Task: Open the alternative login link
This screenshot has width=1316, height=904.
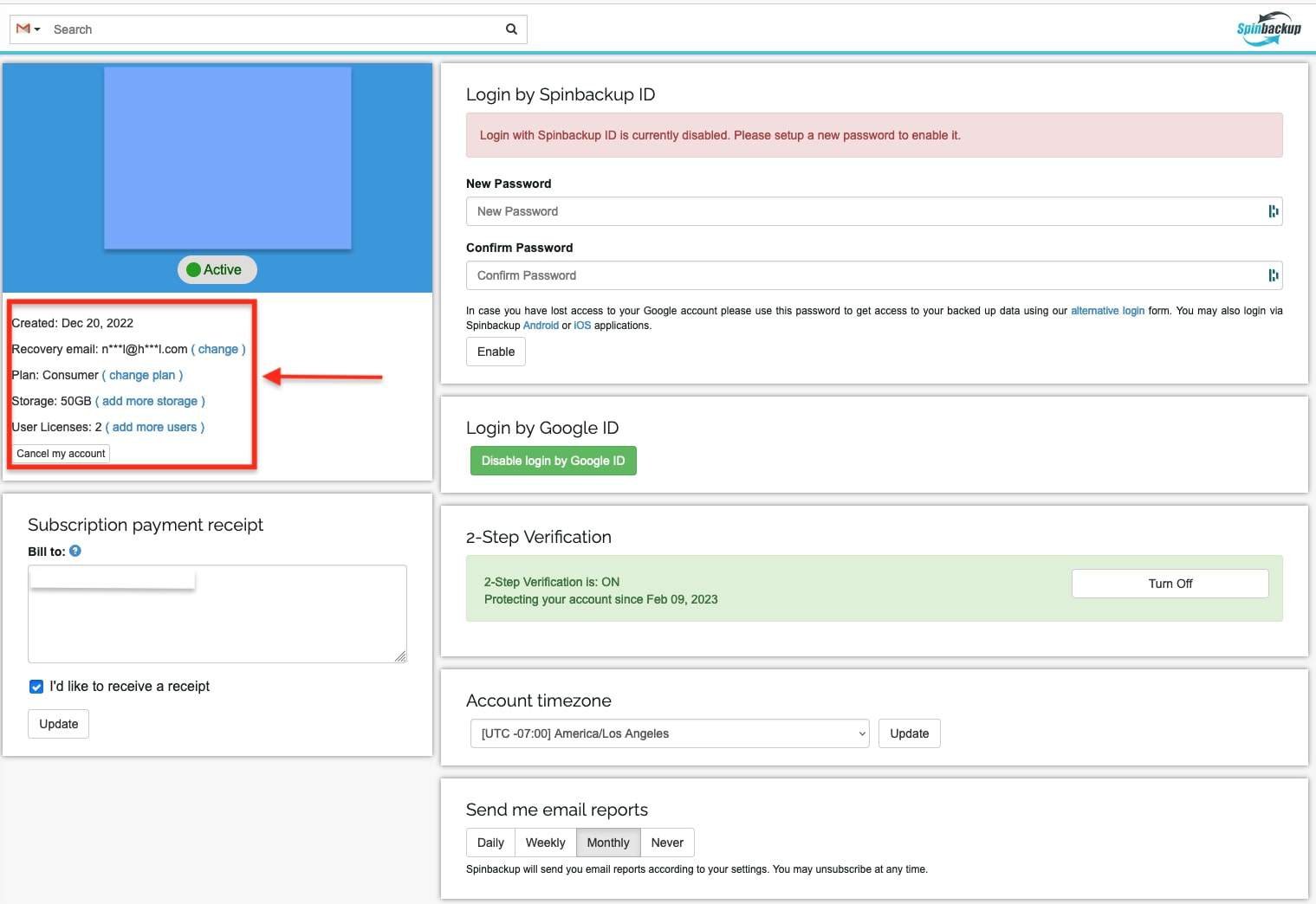Action: (x=1107, y=311)
